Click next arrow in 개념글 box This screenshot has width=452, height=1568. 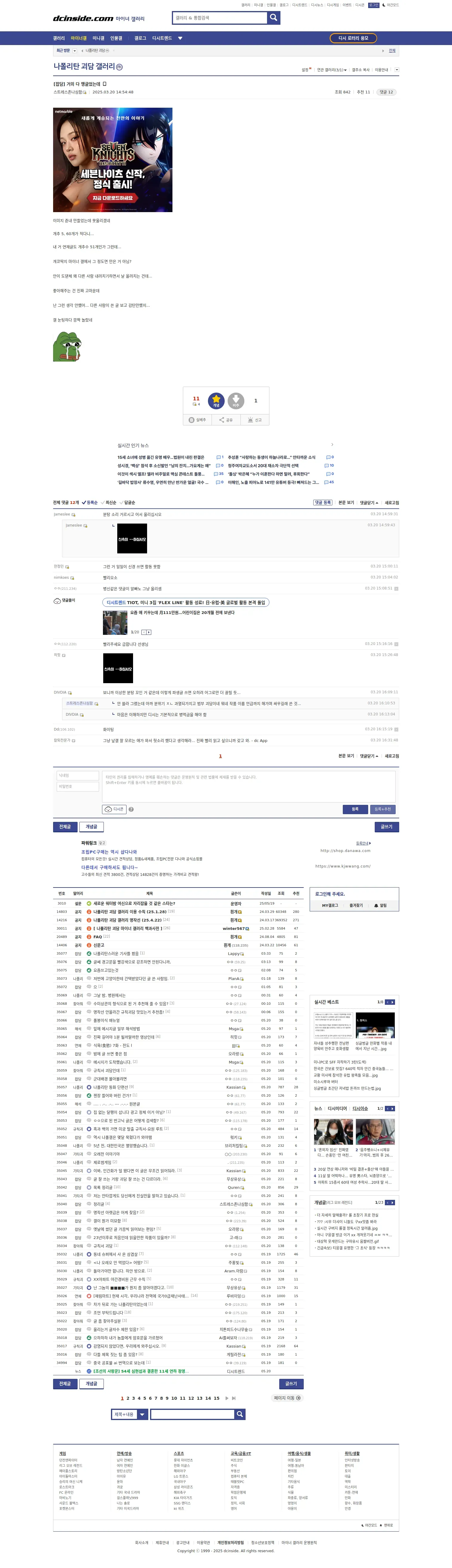[392, 1202]
